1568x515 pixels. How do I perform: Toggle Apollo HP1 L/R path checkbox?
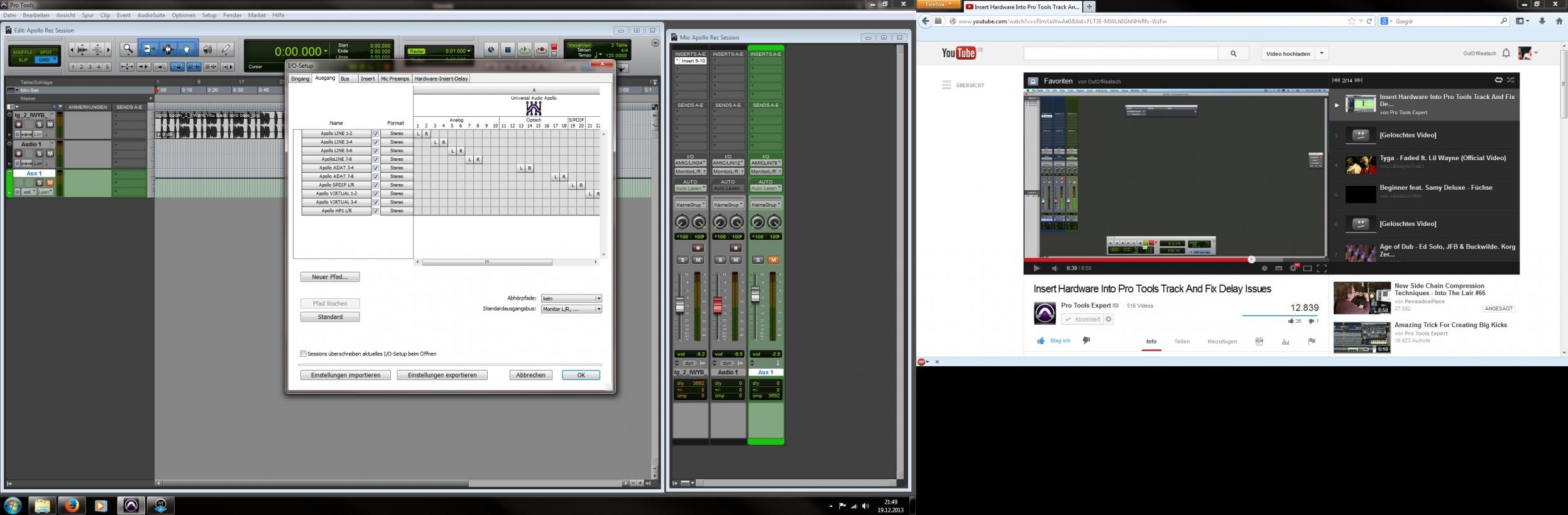point(376,211)
